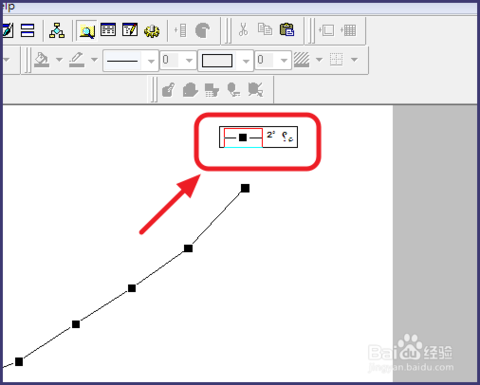
Task: Click the legend label text
Action: pos(280,136)
